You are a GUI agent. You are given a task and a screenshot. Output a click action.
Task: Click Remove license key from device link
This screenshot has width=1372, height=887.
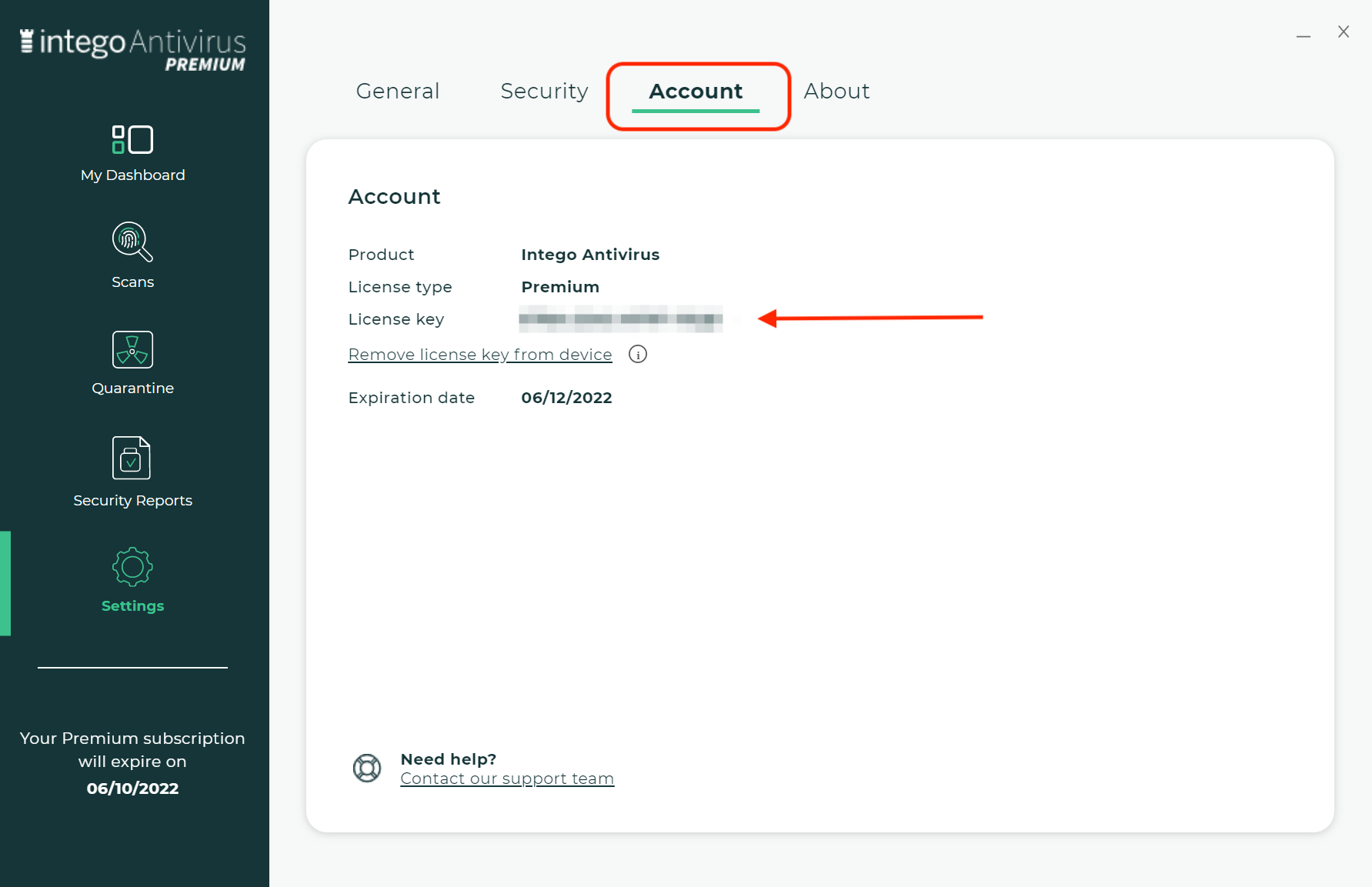tap(480, 355)
